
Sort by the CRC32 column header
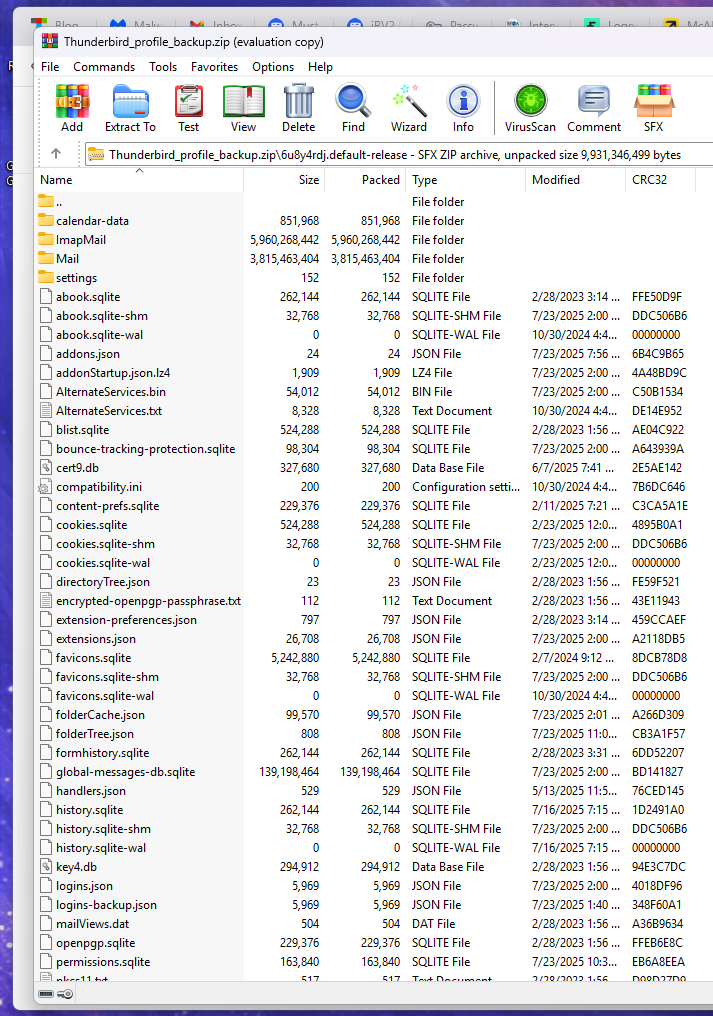(x=660, y=179)
